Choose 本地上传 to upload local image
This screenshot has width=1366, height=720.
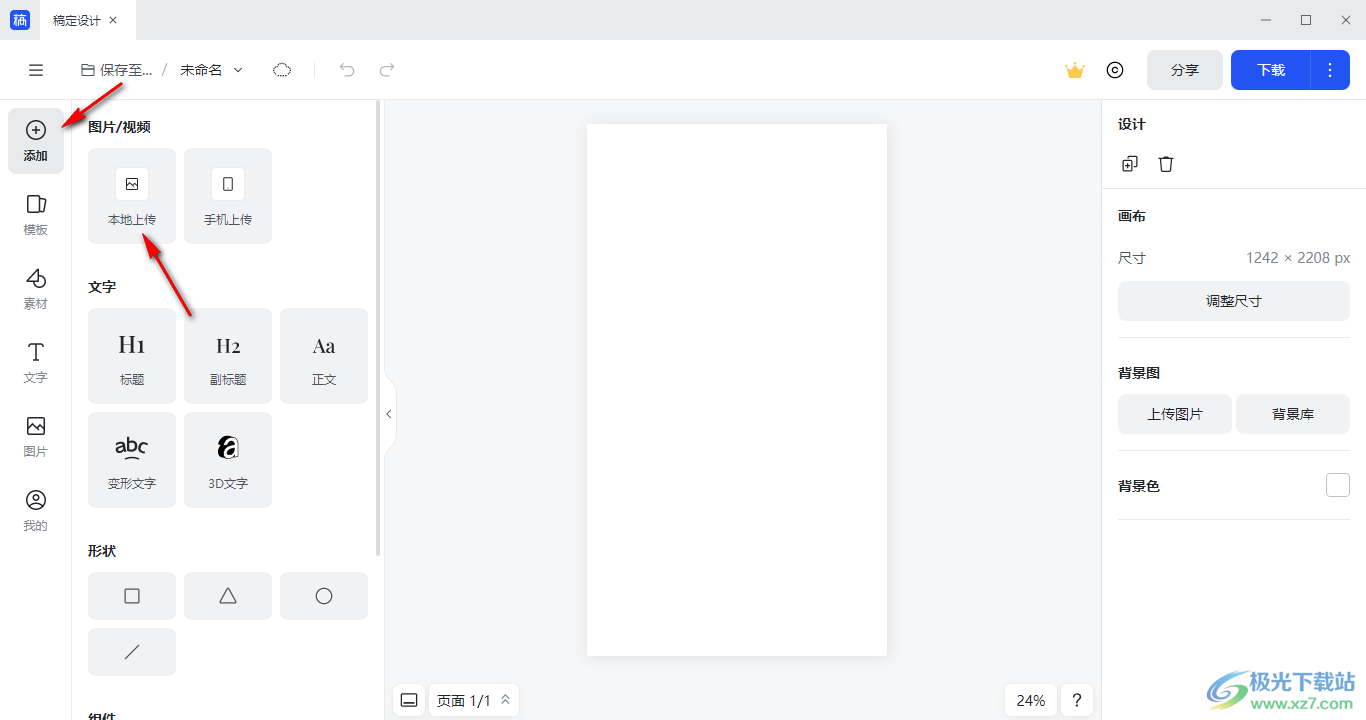[x=132, y=196]
